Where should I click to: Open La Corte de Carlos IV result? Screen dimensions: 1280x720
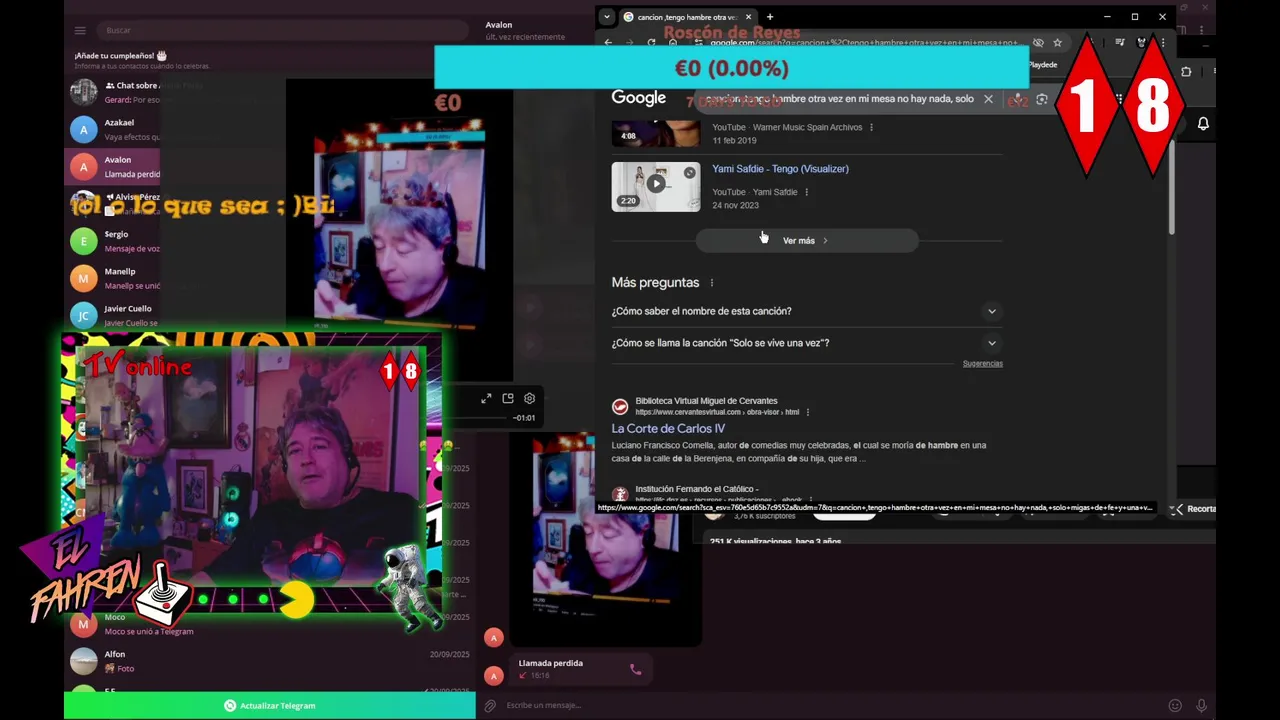(x=668, y=429)
